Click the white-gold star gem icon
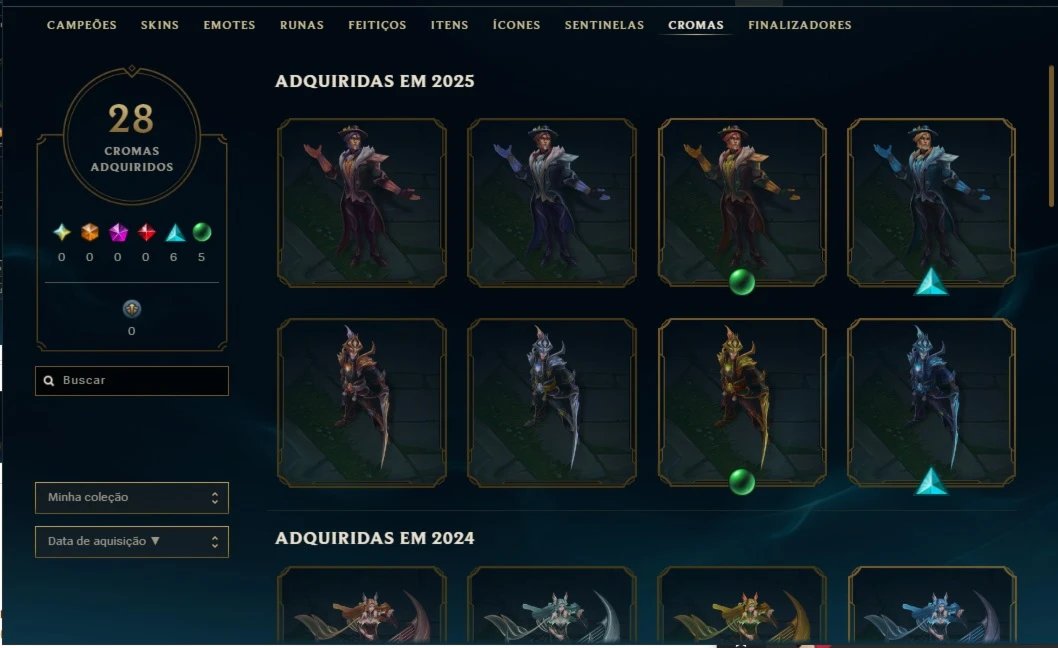Screen dimensions: 1058x648 (61, 233)
